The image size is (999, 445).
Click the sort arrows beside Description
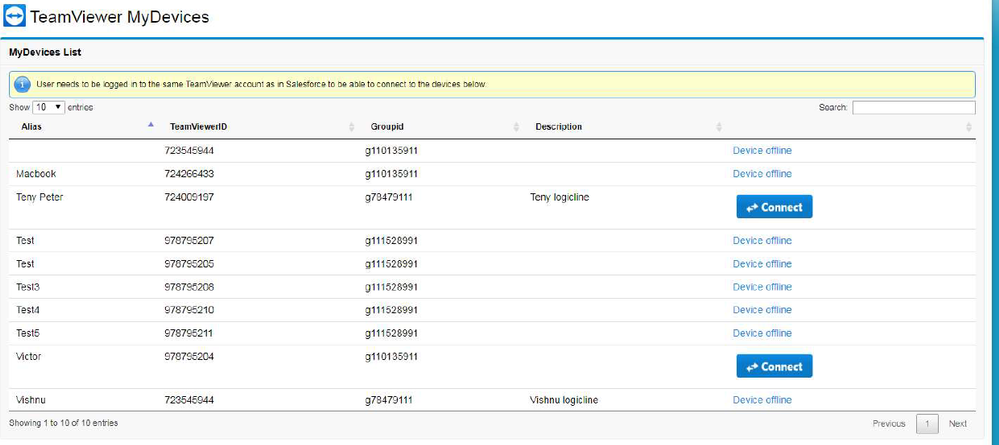(719, 127)
